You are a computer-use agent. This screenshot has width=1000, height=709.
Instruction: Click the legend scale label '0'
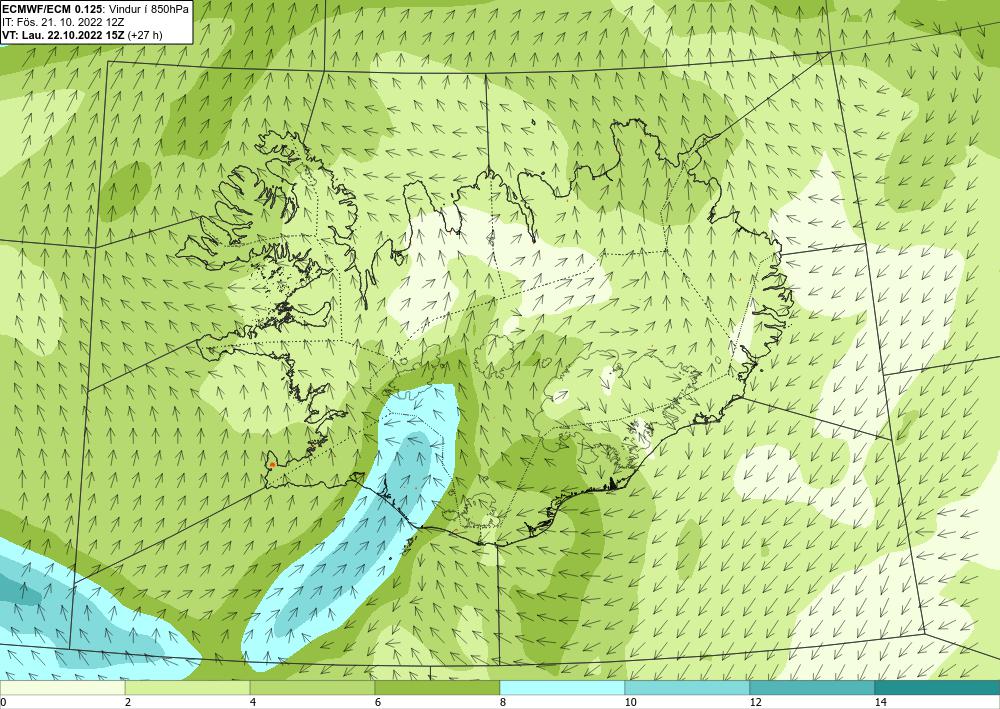(3, 702)
